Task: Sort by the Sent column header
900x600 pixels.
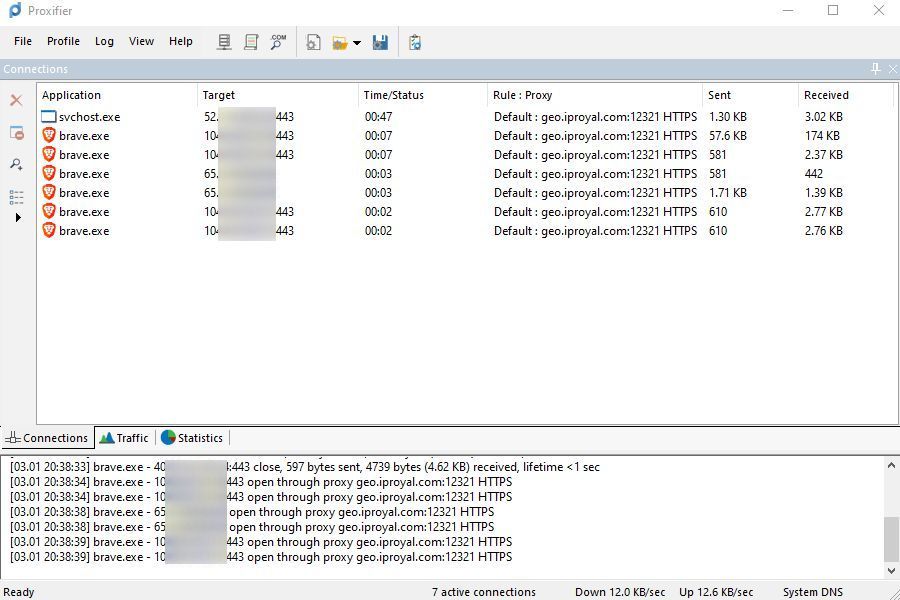Action: [719, 95]
